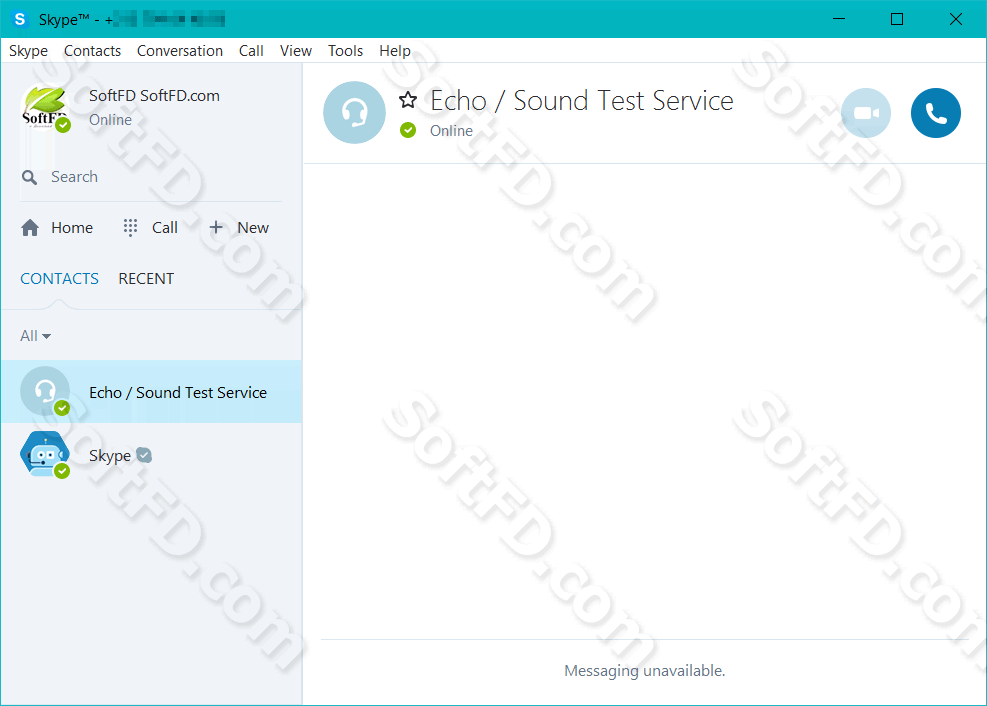Image resolution: width=987 pixels, height=706 pixels.
Task: Open the Call menu
Action: tap(251, 51)
